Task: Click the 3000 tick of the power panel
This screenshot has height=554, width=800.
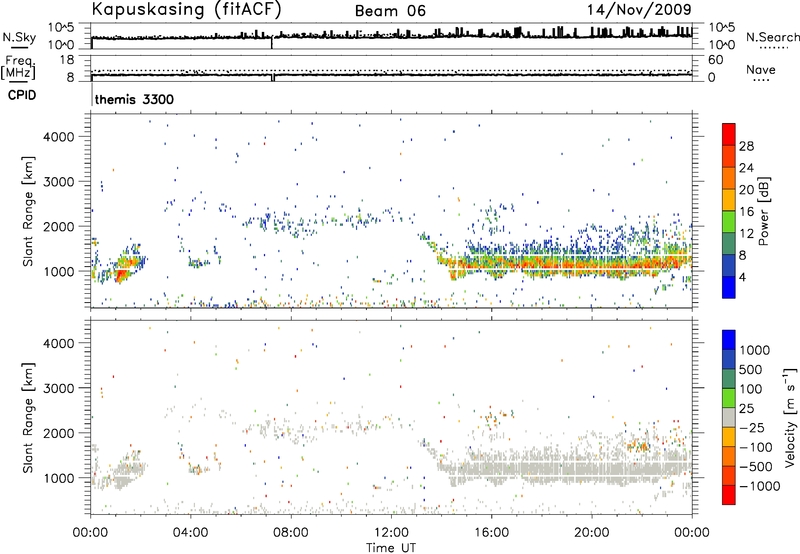Action: (x=59, y=182)
